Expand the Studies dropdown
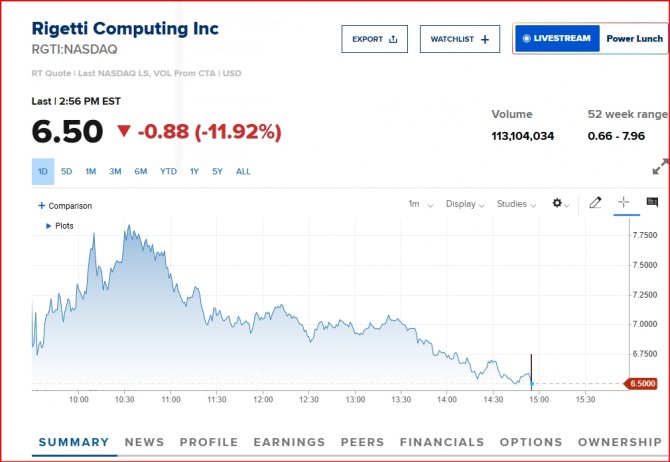Image resolution: width=670 pixels, height=462 pixels. tap(517, 204)
